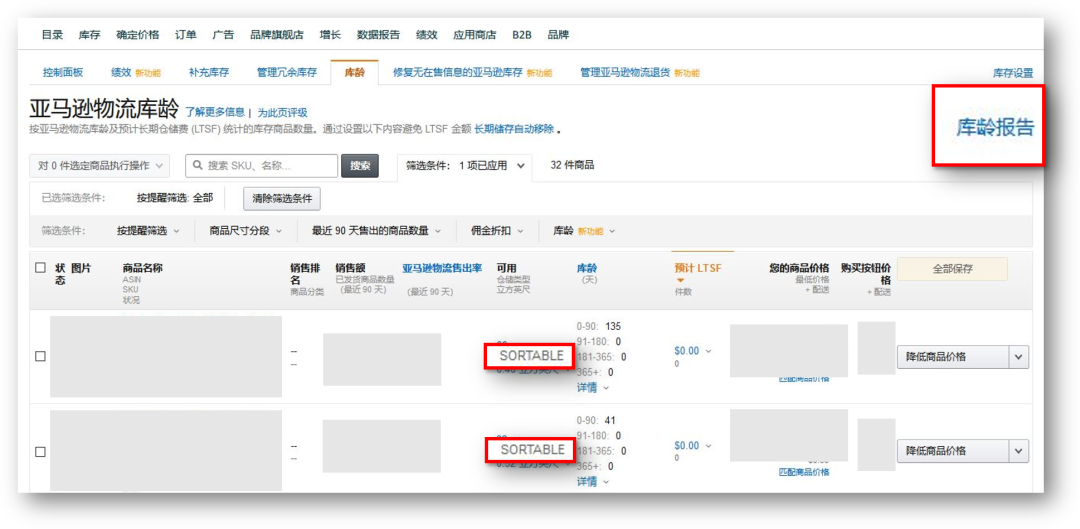Expand the 佣金折扣 filter dropdown
The image size is (1080, 529).
(x=497, y=231)
